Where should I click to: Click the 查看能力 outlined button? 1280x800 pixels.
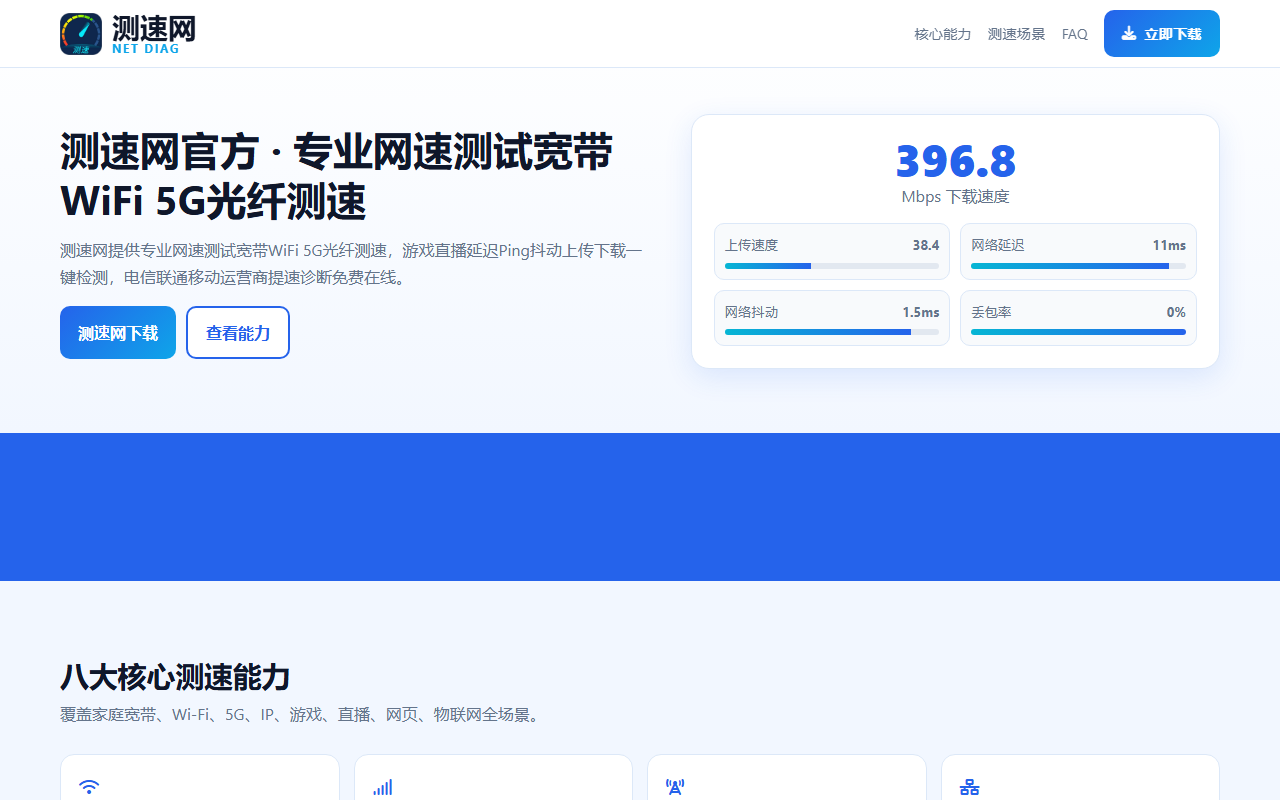[x=238, y=332]
